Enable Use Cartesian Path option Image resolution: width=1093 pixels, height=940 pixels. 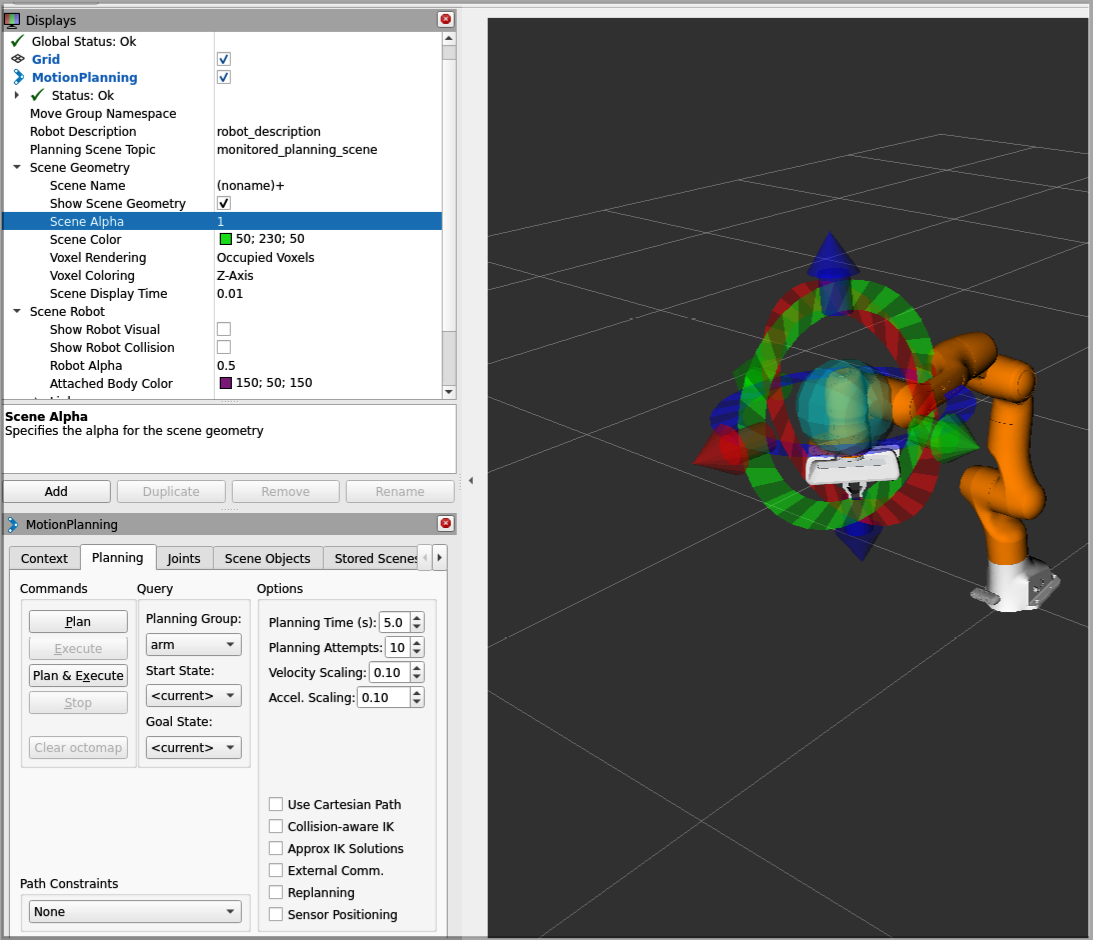pyautogui.click(x=276, y=804)
